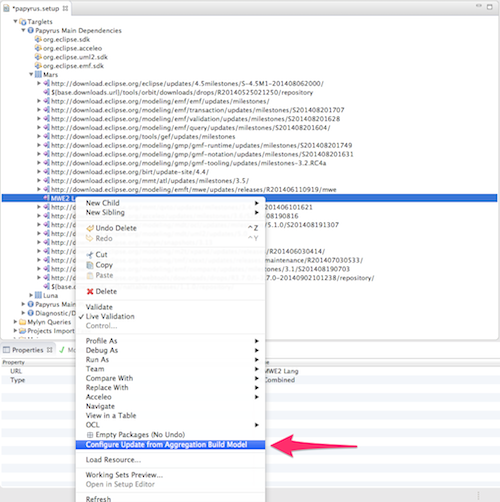
Task: Click the Empty Packages icon
Action: 90,435
